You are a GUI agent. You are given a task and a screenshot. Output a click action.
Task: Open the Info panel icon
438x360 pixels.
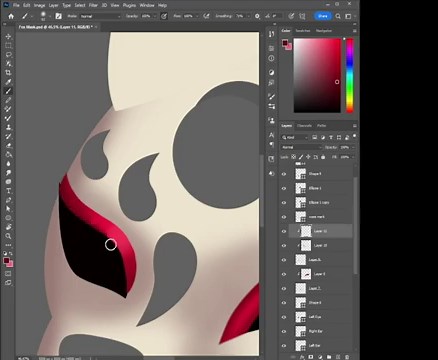click(271, 58)
